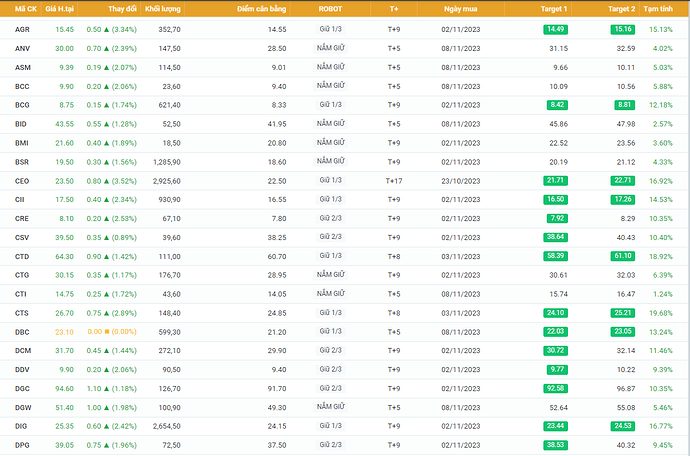Open the DPG stock ticker
The image size is (690, 456).
(22, 445)
